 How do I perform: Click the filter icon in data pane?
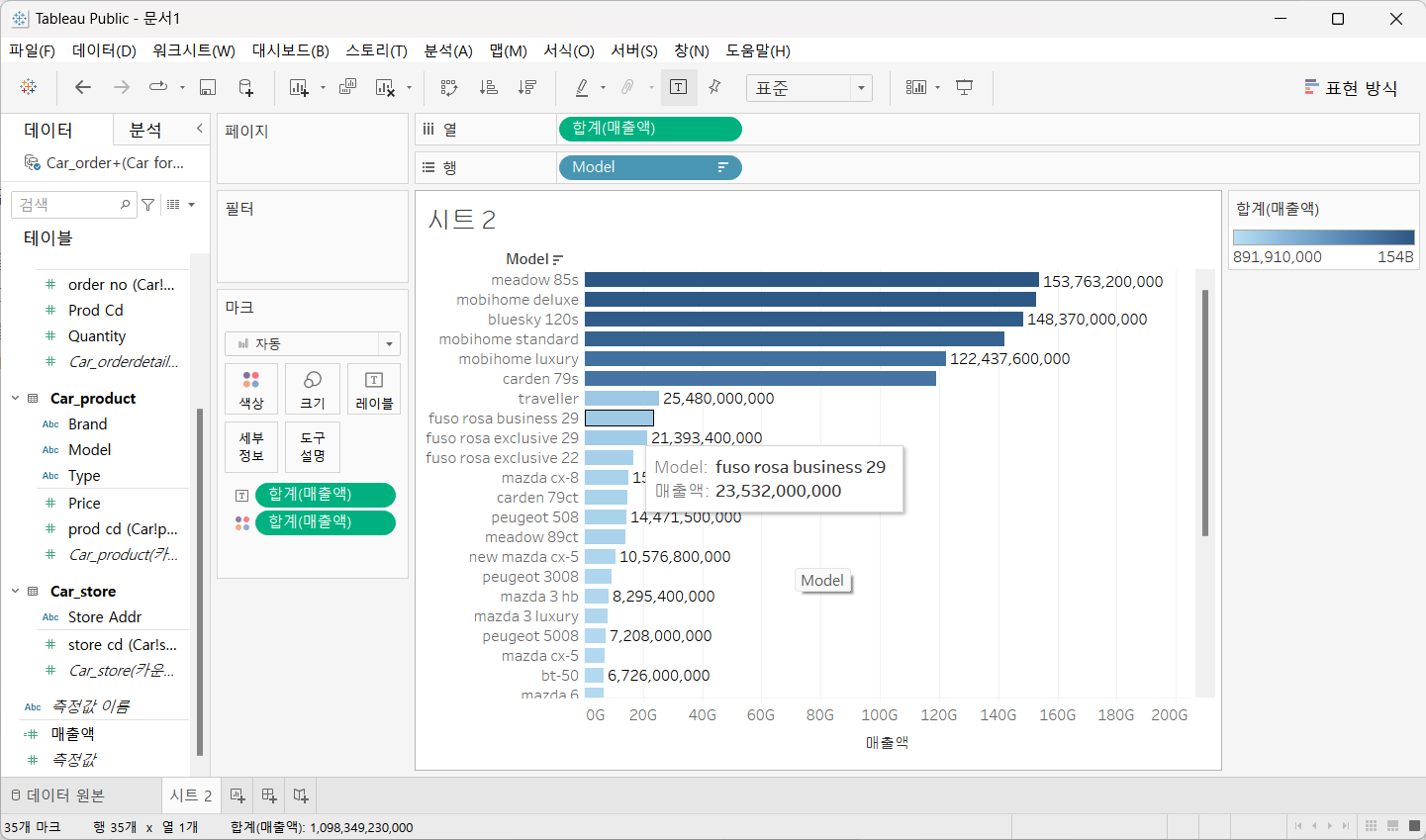coord(147,205)
